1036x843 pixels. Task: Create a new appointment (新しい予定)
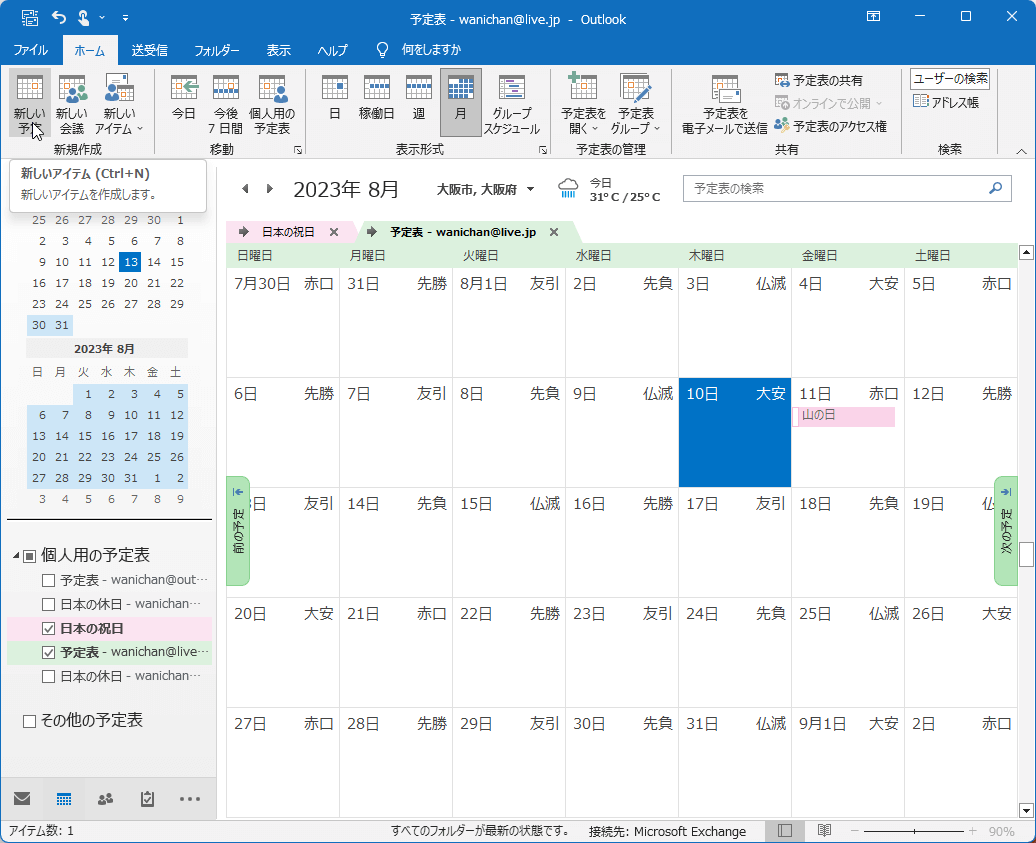coord(30,103)
